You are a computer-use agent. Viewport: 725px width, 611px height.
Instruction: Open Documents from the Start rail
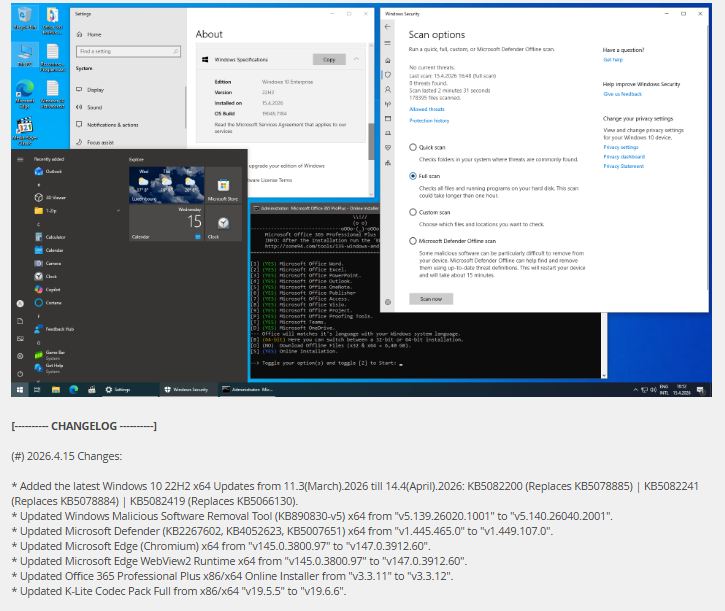click(x=20, y=321)
